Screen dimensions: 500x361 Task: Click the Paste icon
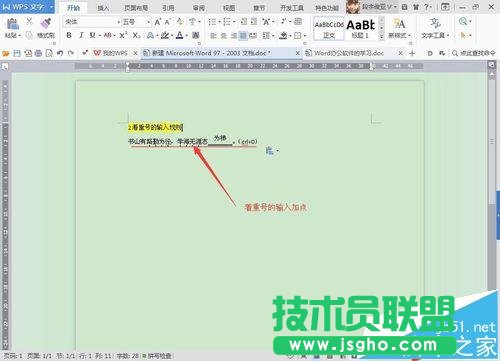click(x=13, y=24)
